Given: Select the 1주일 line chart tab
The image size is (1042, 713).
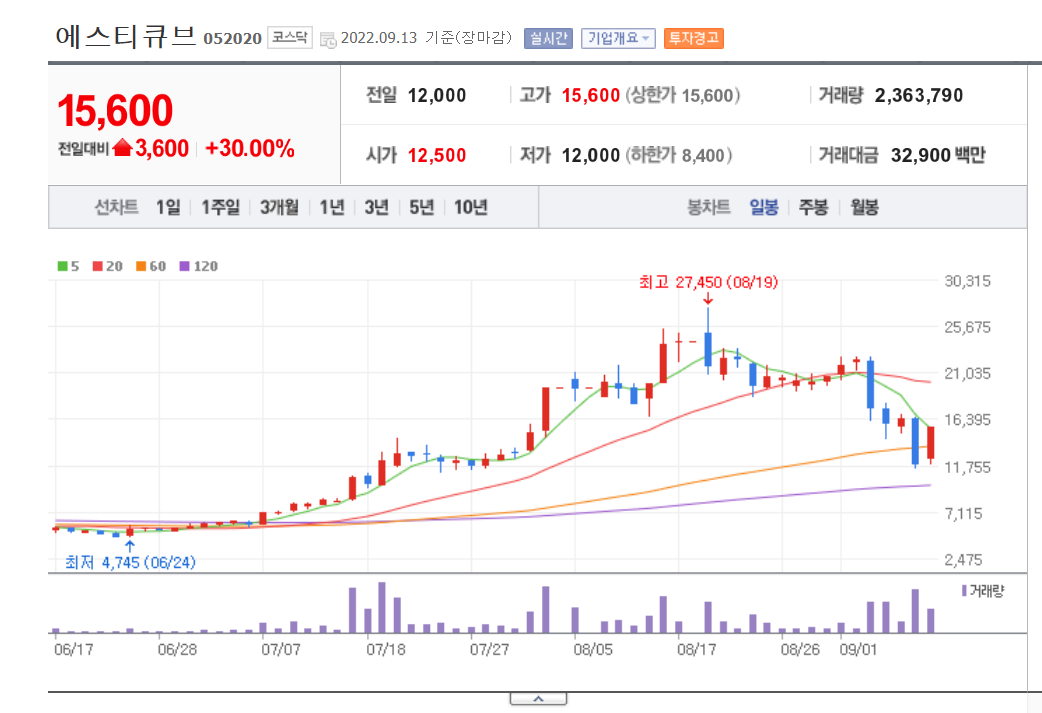Looking at the screenshot, I should tap(221, 207).
